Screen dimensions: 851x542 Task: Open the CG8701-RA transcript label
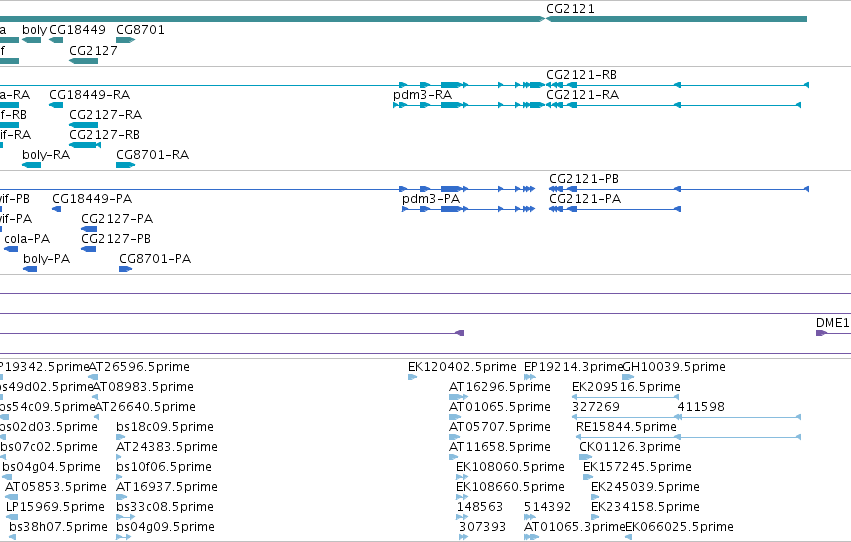tap(153, 155)
